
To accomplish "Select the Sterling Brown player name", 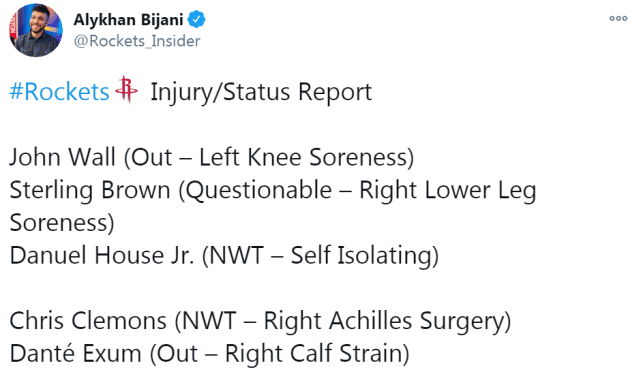I will (x=90, y=190).
